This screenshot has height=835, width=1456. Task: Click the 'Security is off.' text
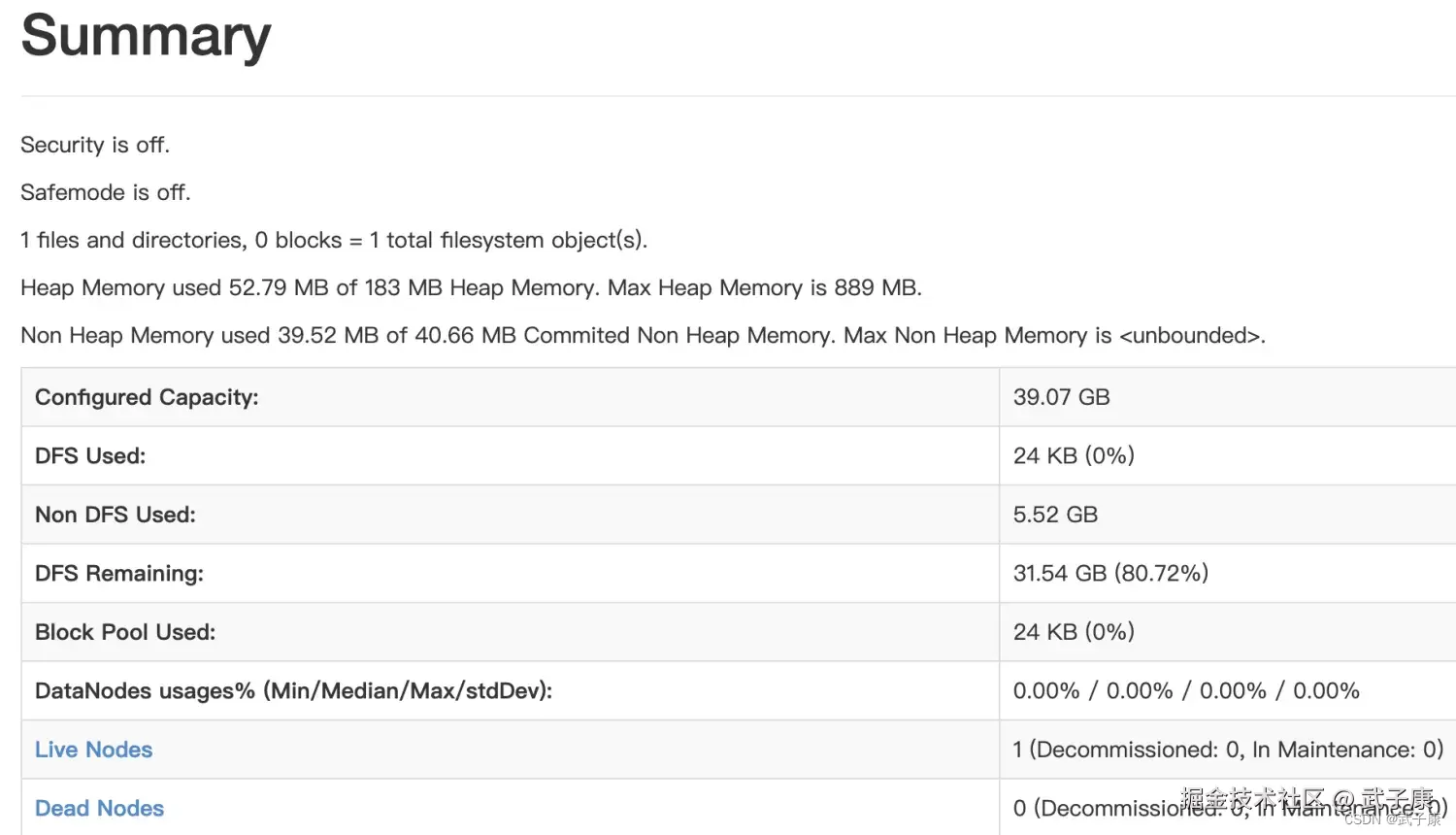pos(95,145)
